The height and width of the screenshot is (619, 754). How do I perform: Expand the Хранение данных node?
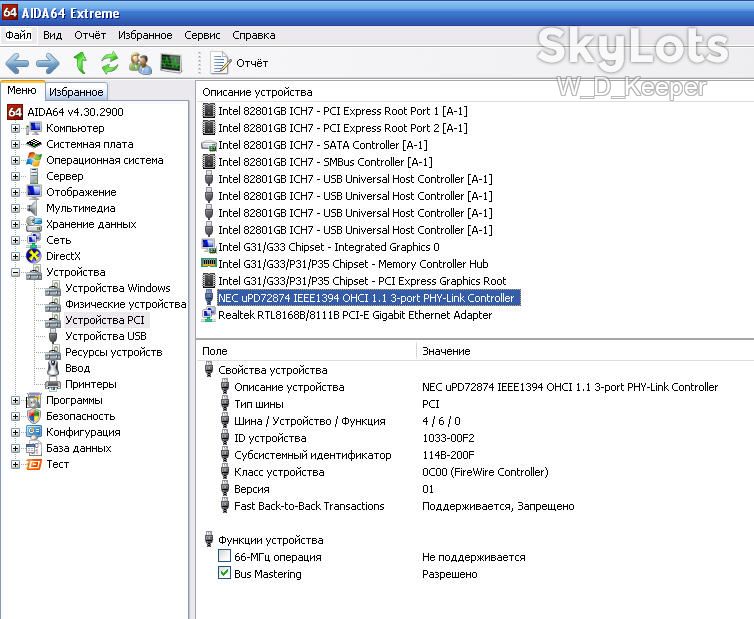tap(15, 224)
